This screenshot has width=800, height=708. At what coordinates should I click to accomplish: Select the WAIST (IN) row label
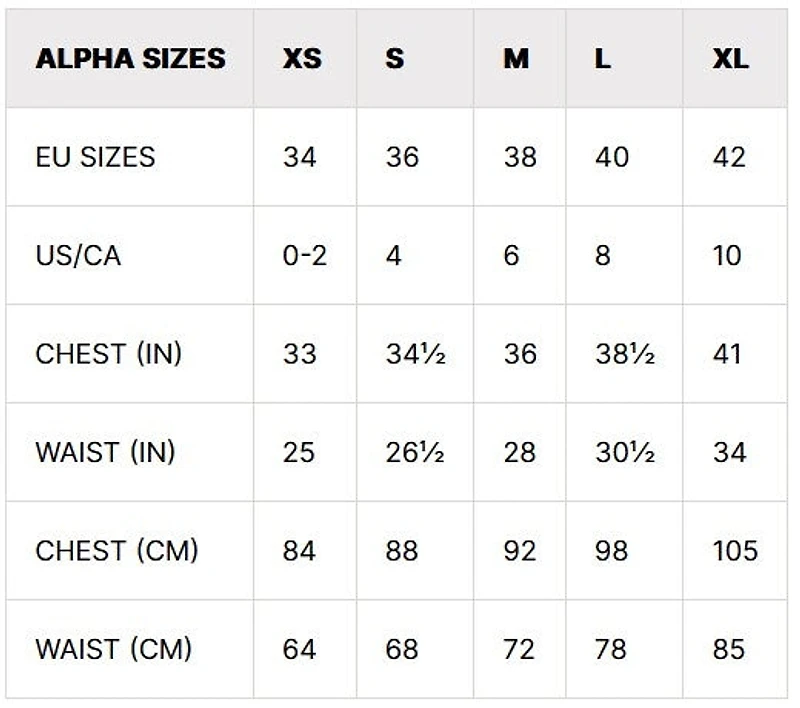point(105,452)
